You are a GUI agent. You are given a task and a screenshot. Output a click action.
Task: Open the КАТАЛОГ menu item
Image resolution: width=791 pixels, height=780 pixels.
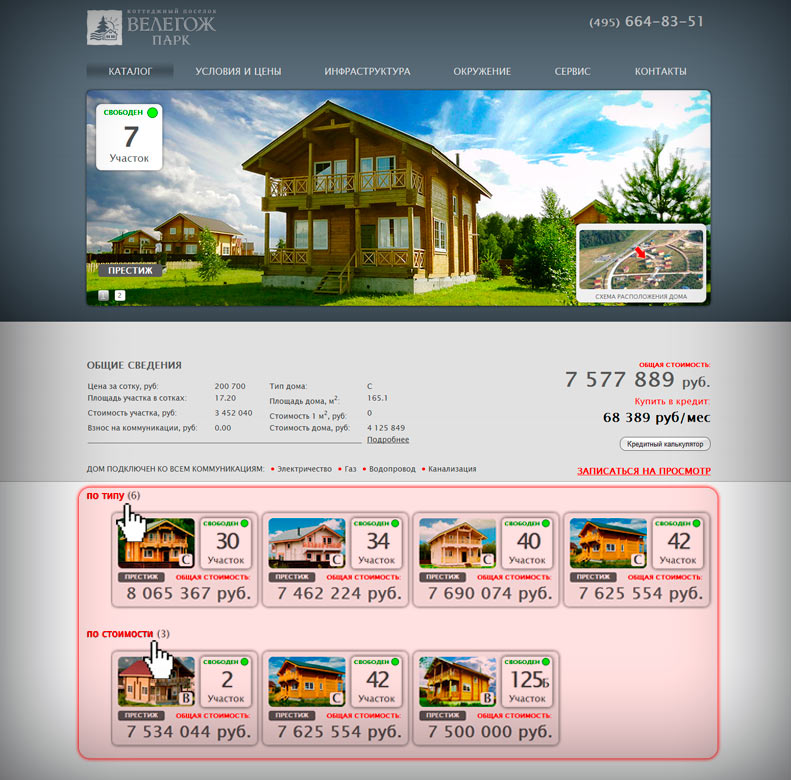[130, 71]
